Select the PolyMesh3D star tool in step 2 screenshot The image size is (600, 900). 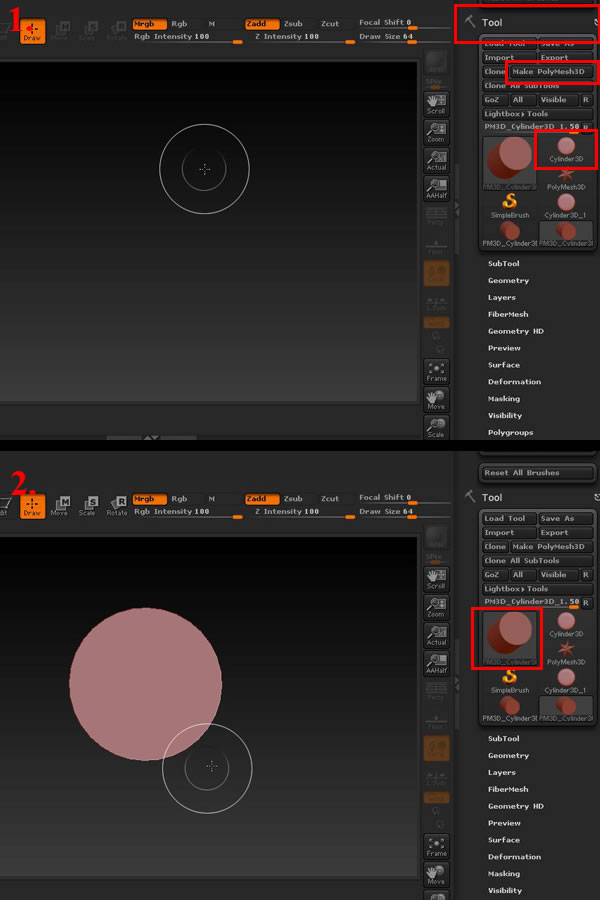click(x=566, y=653)
